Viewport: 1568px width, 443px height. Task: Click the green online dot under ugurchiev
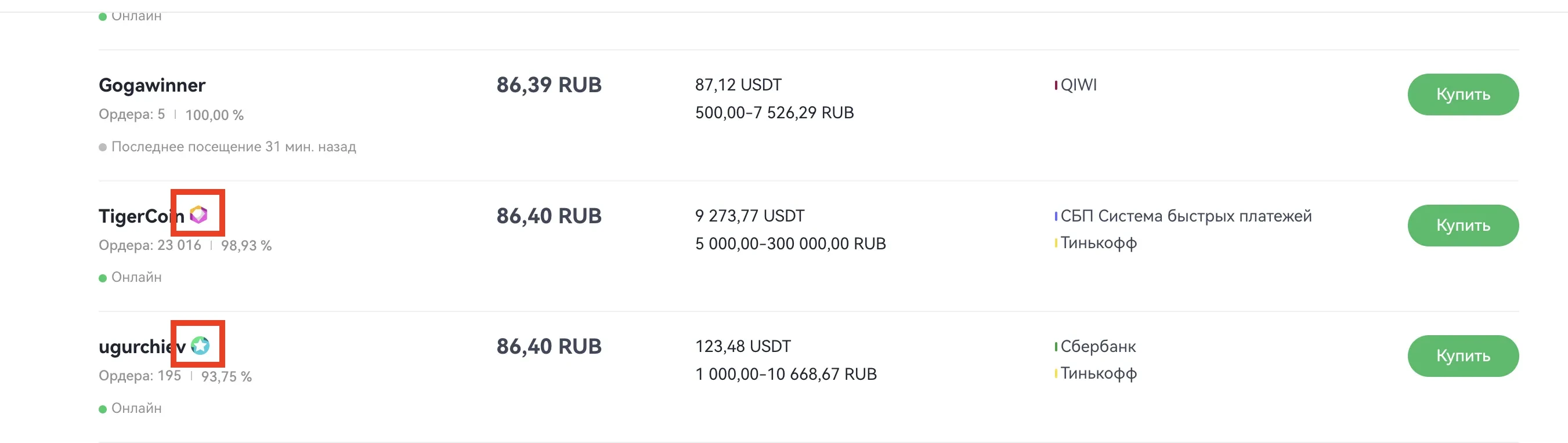coord(103,409)
